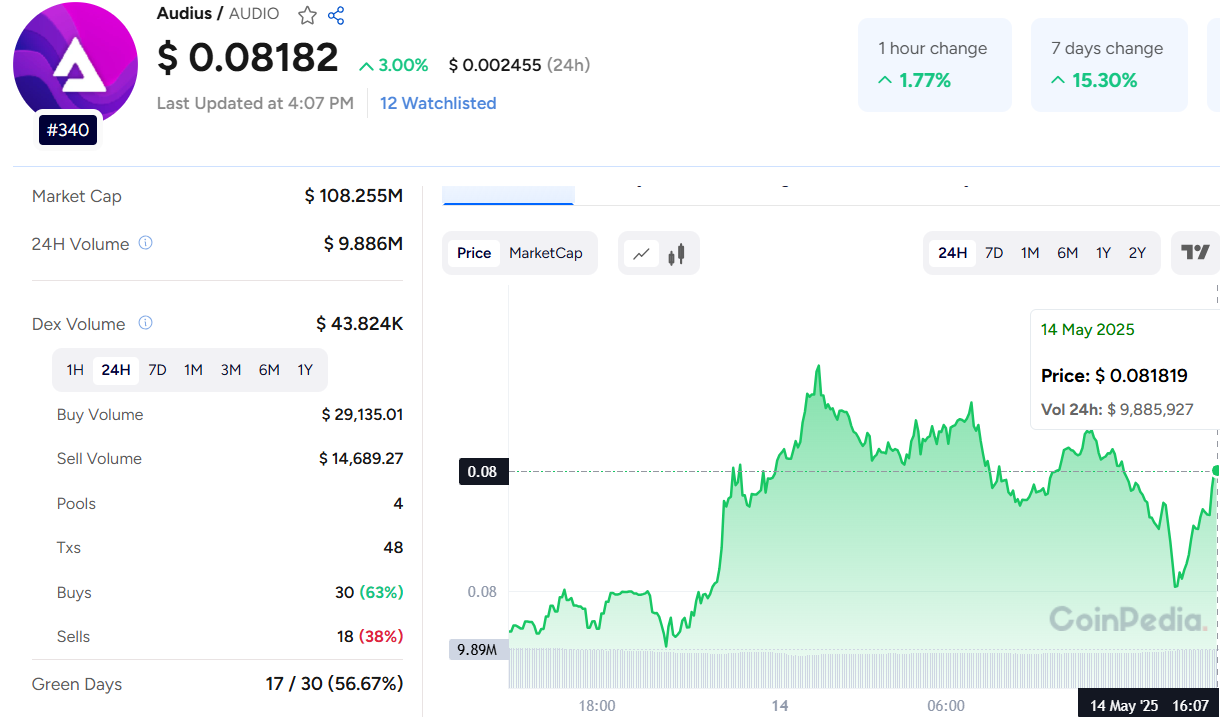1220x717 pixels.
Task: Click the share icon beside AUDIO
Action: pos(336,15)
